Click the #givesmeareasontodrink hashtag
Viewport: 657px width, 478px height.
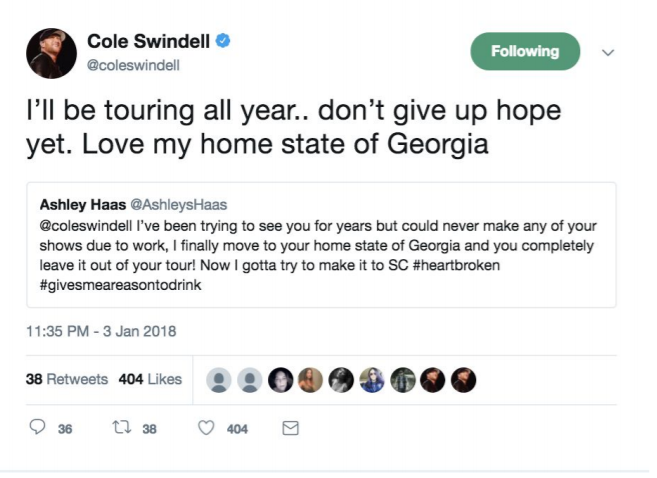coord(121,285)
